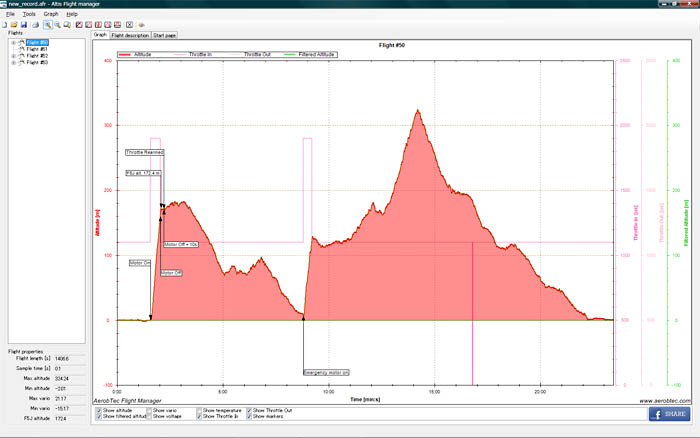700x438 pixels.
Task: Print the graph with the printer icon
Action: (36, 25)
